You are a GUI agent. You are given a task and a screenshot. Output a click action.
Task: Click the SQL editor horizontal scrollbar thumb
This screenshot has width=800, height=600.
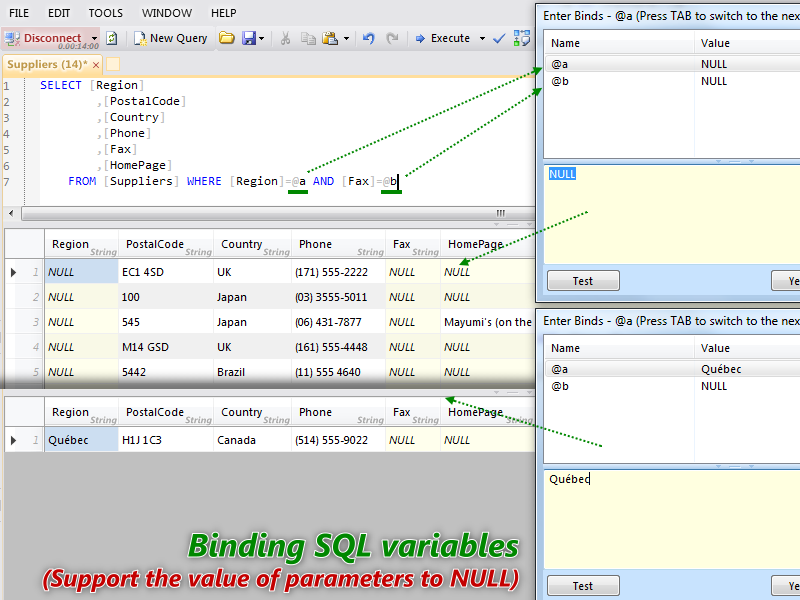(x=278, y=213)
